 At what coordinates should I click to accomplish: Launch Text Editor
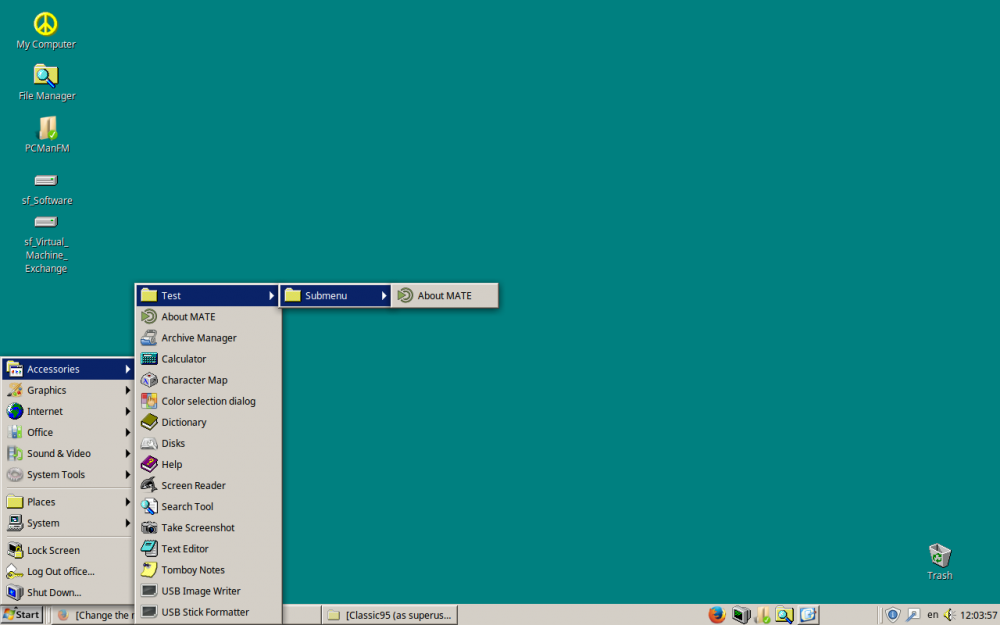208,548
